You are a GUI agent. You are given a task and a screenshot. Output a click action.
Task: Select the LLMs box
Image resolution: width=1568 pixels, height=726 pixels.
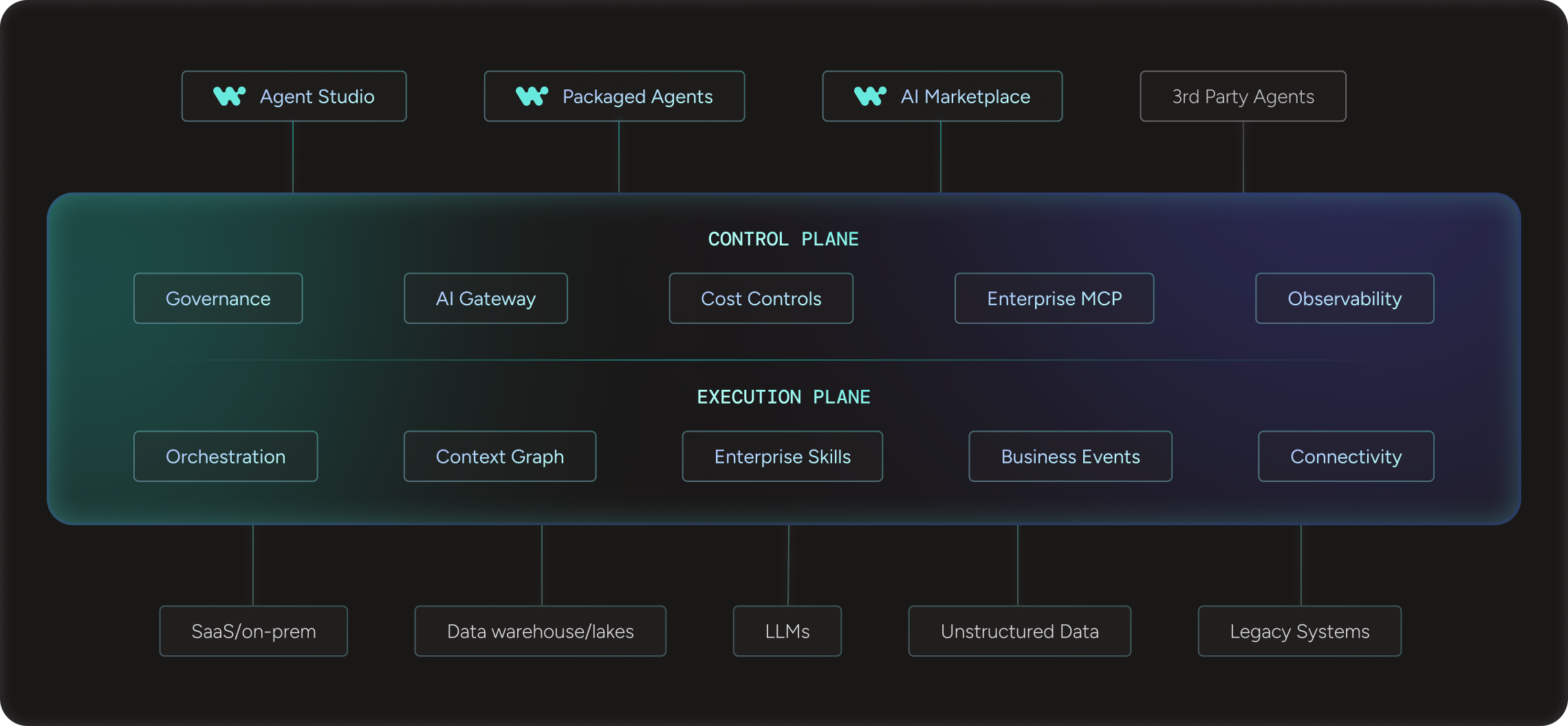(787, 631)
